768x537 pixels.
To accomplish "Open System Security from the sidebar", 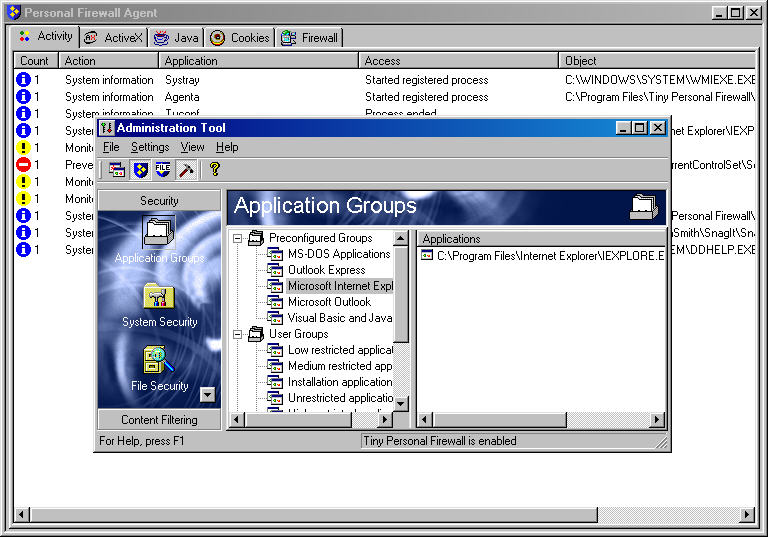I will tap(159, 298).
